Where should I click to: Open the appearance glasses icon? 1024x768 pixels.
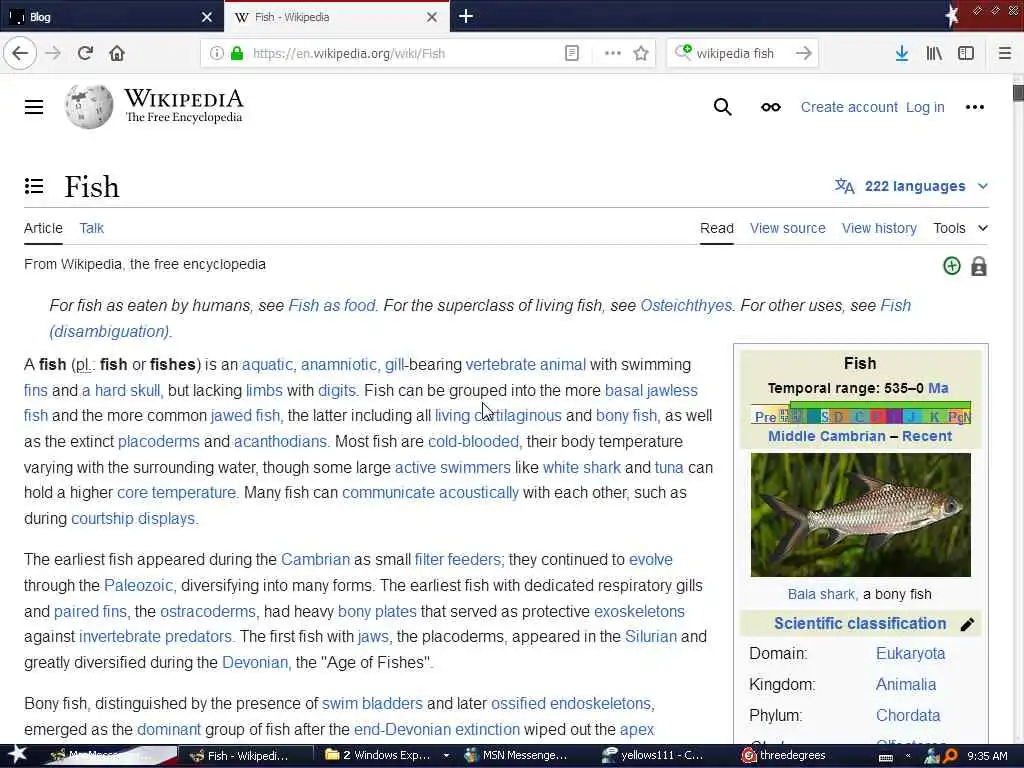click(x=771, y=107)
